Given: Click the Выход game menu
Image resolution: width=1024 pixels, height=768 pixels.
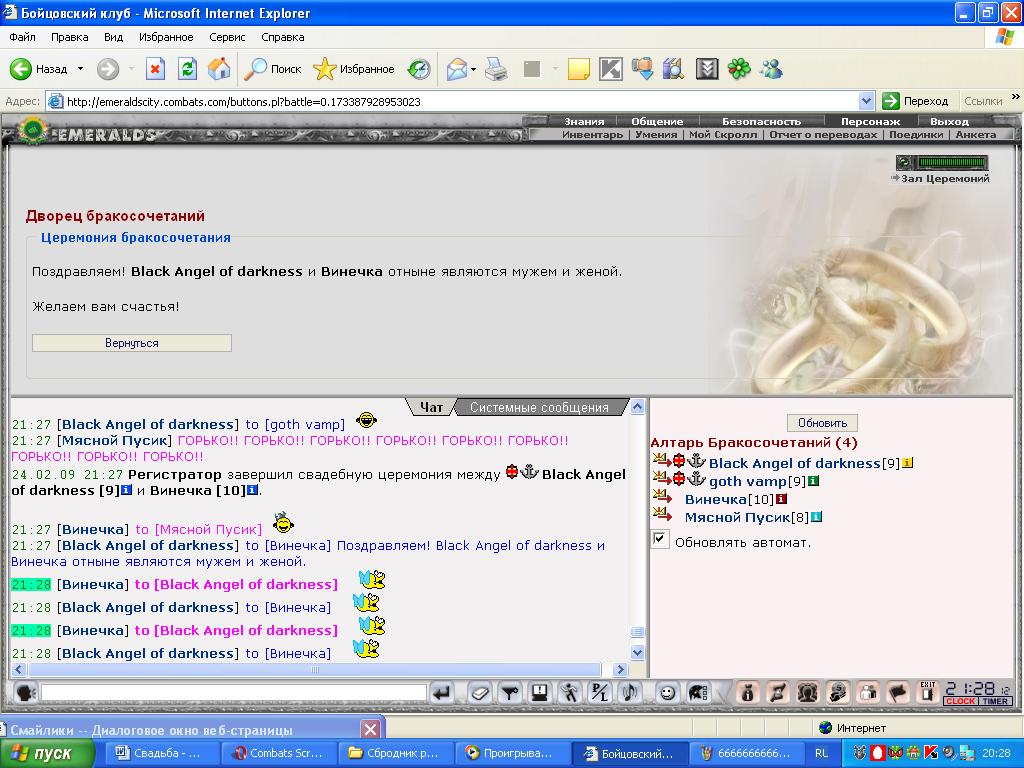Looking at the screenshot, I should [x=949, y=121].
